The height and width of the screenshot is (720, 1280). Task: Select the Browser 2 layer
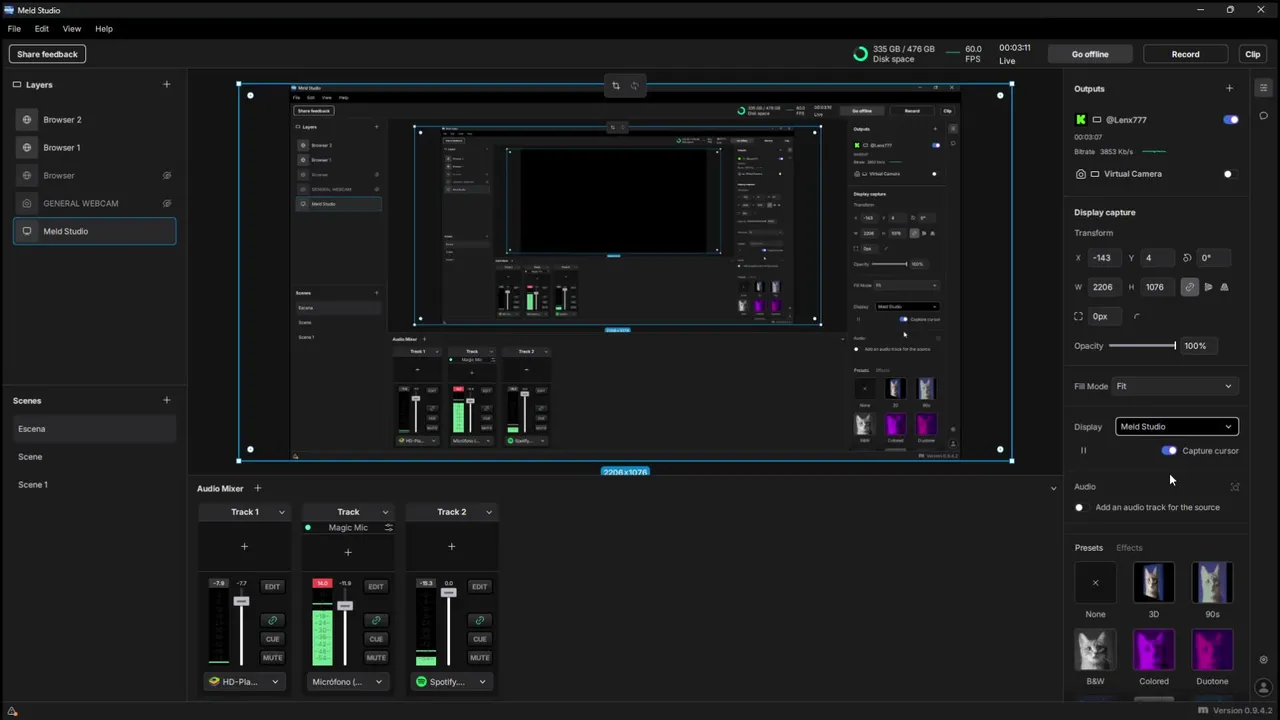pyautogui.click(x=95, y=120)
